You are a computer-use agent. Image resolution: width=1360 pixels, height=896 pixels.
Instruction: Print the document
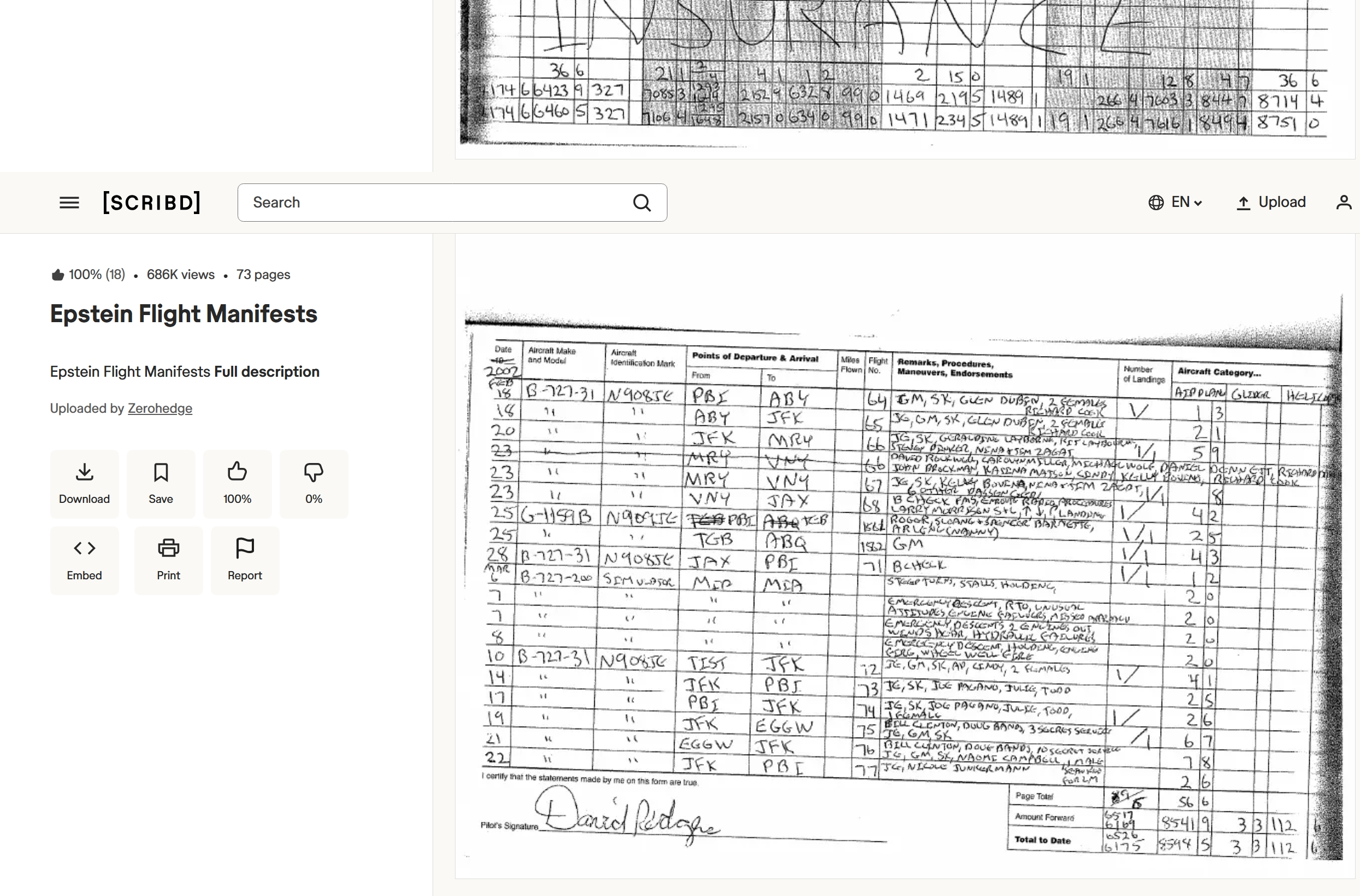click(169, 561)
